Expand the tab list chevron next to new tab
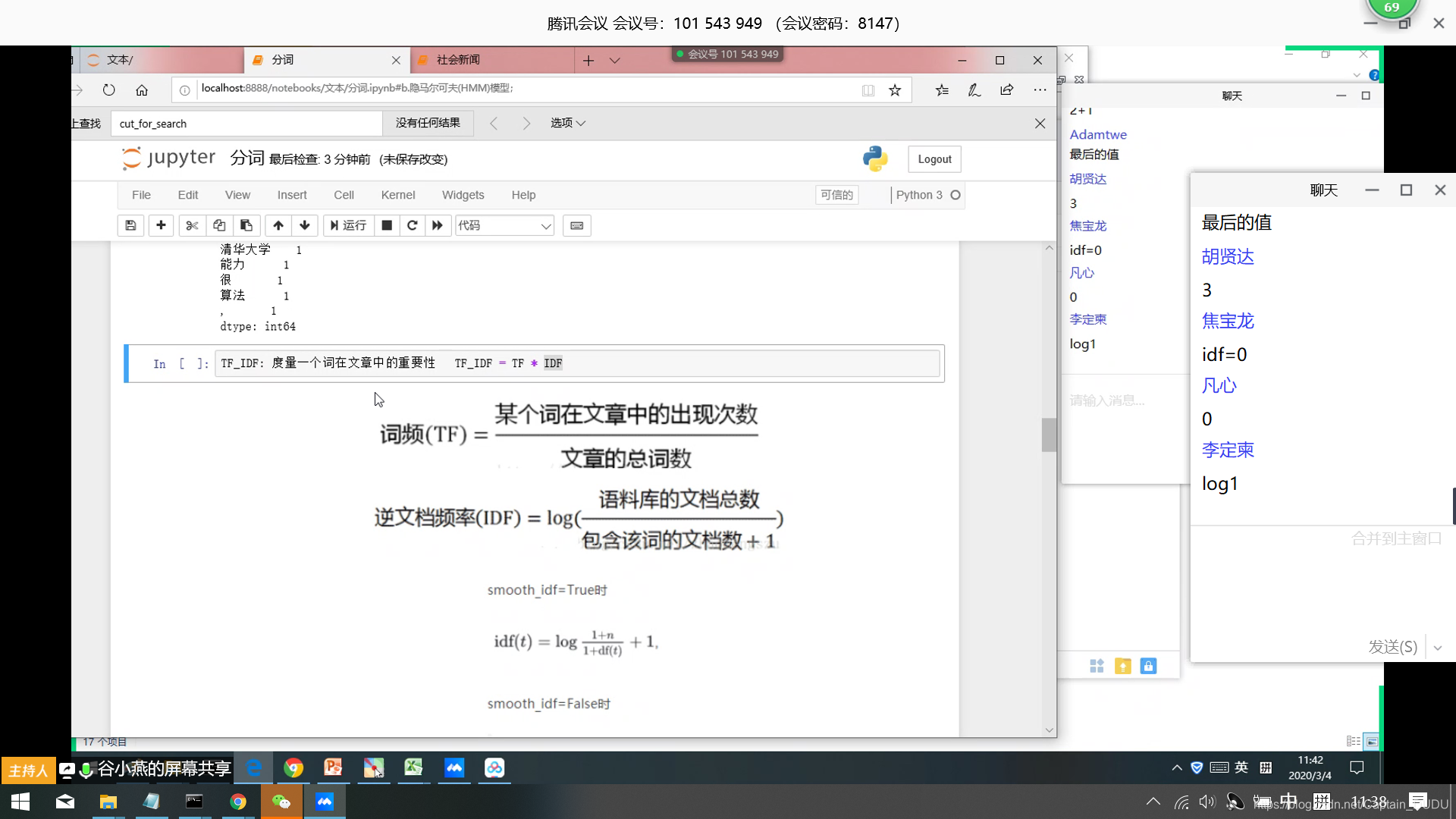 coord(615,60)
